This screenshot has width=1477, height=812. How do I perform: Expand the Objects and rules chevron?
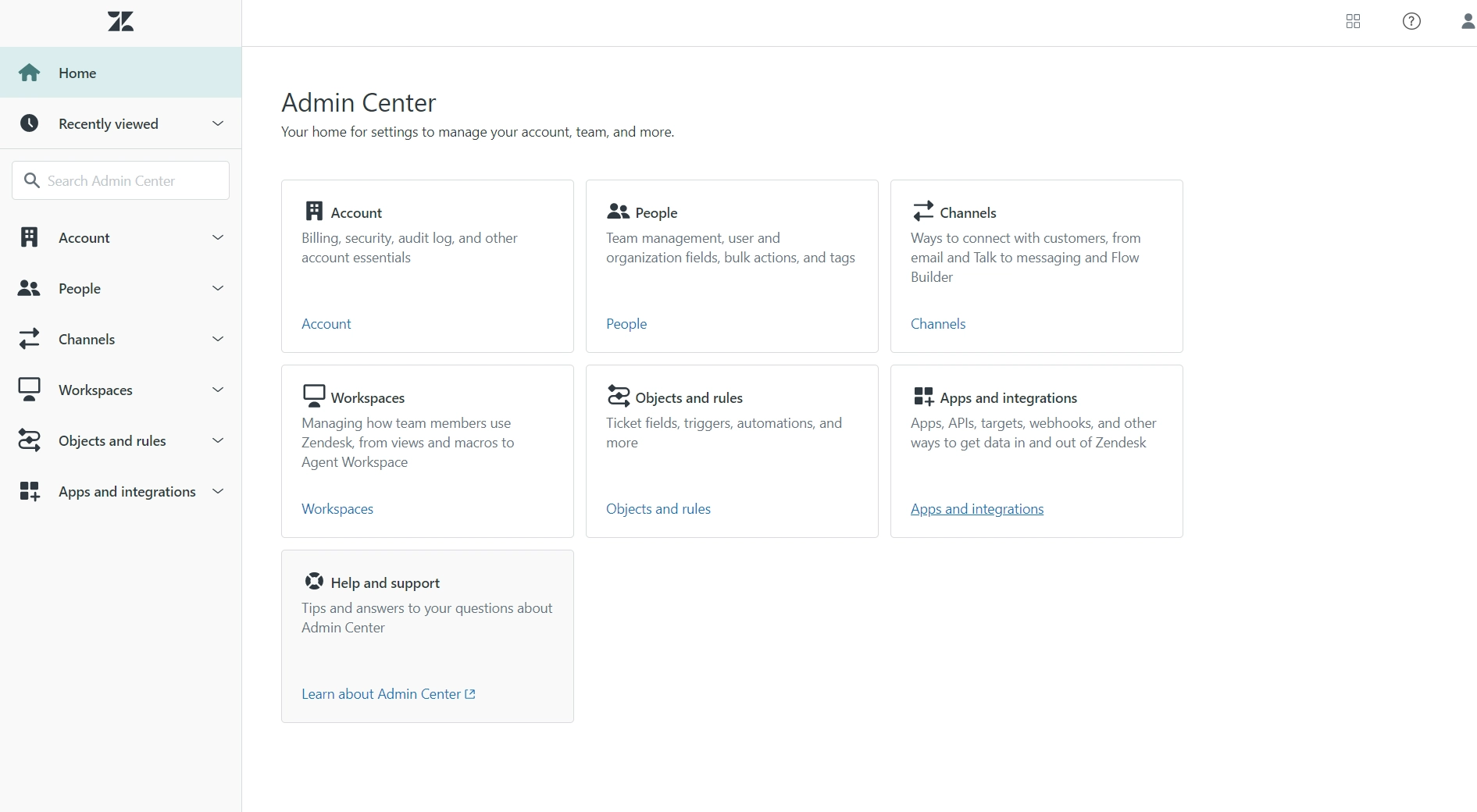tap(218, 440)
